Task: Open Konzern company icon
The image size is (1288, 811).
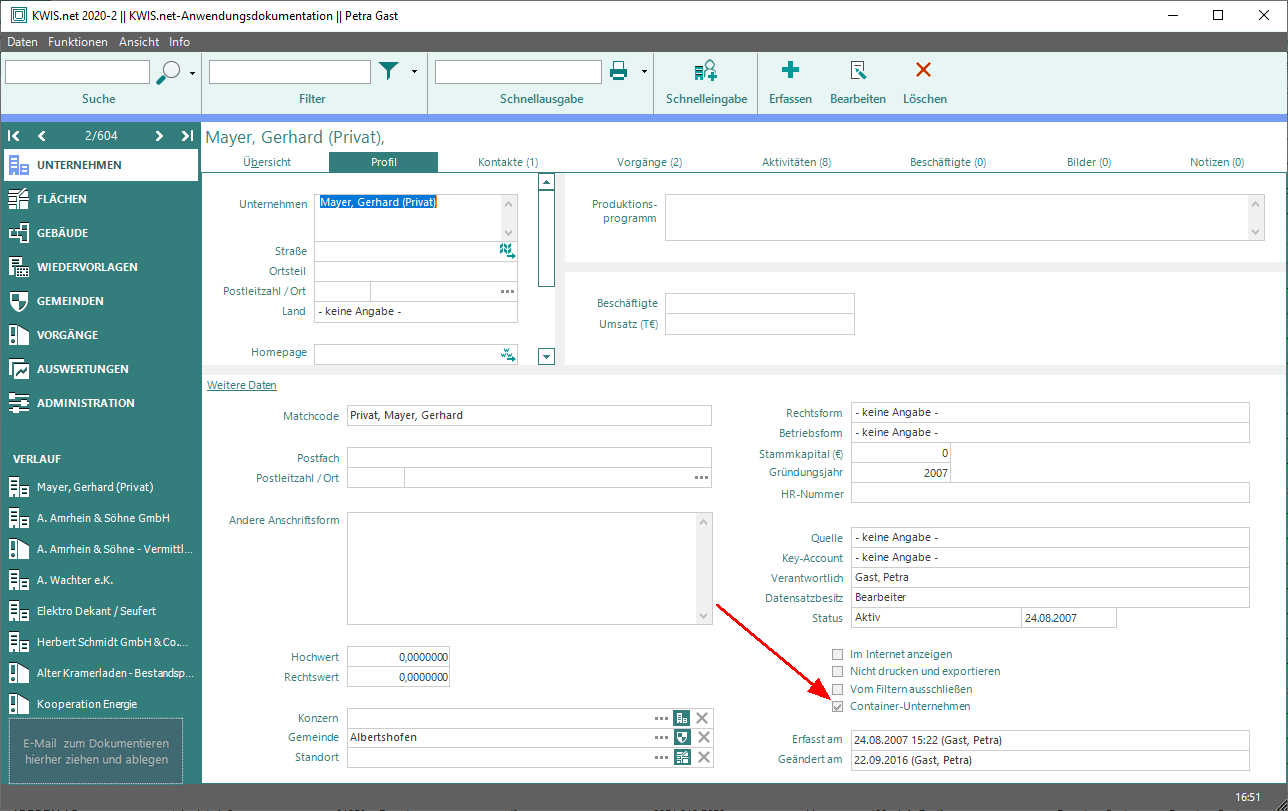Action: pyautogui.click(x=682, y=718)
